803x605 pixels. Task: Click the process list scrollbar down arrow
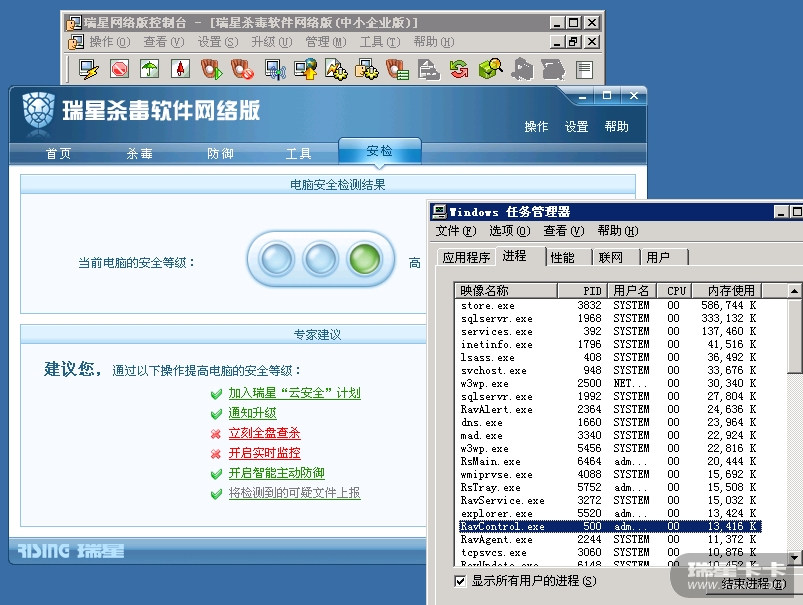click(x=794, y=557)
